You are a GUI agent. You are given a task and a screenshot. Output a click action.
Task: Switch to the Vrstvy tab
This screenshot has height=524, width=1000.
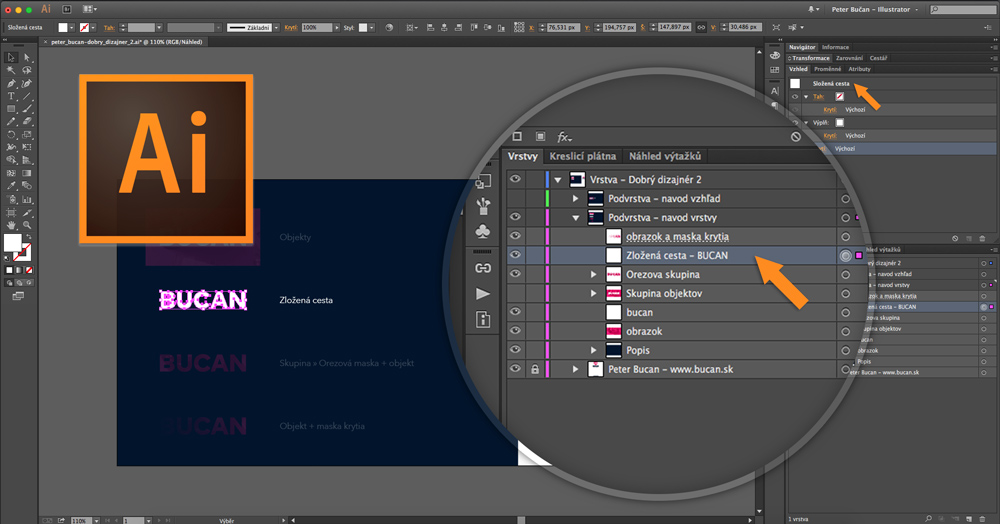point(523,156)
